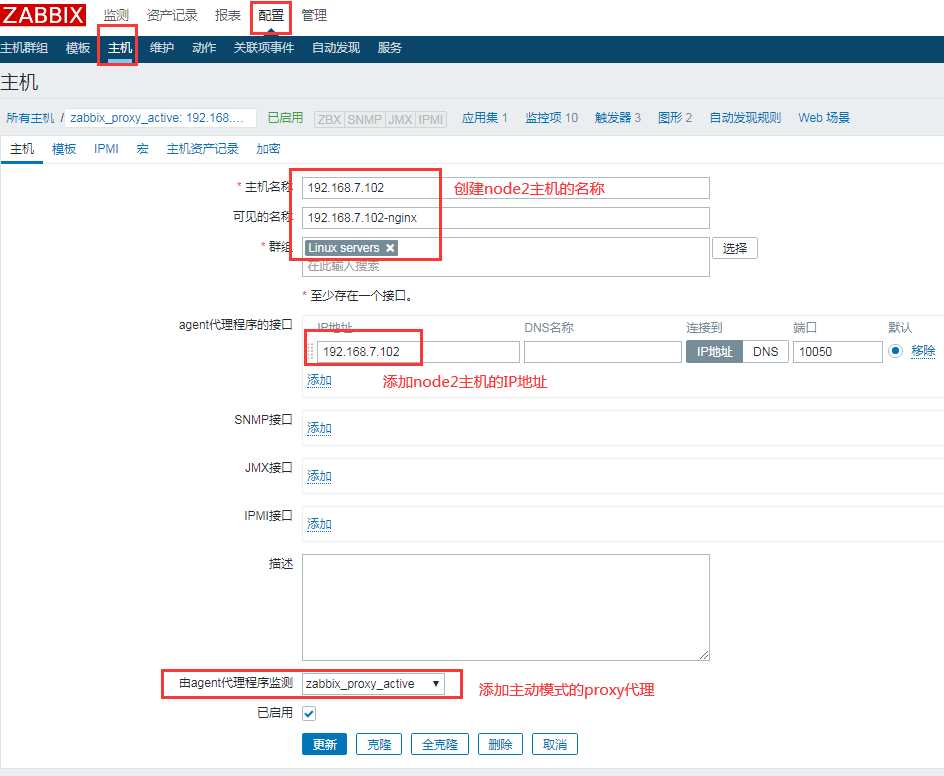The image size is (944, 776).
Task: Open the 报表 top menu
Action: click(228, 16)
